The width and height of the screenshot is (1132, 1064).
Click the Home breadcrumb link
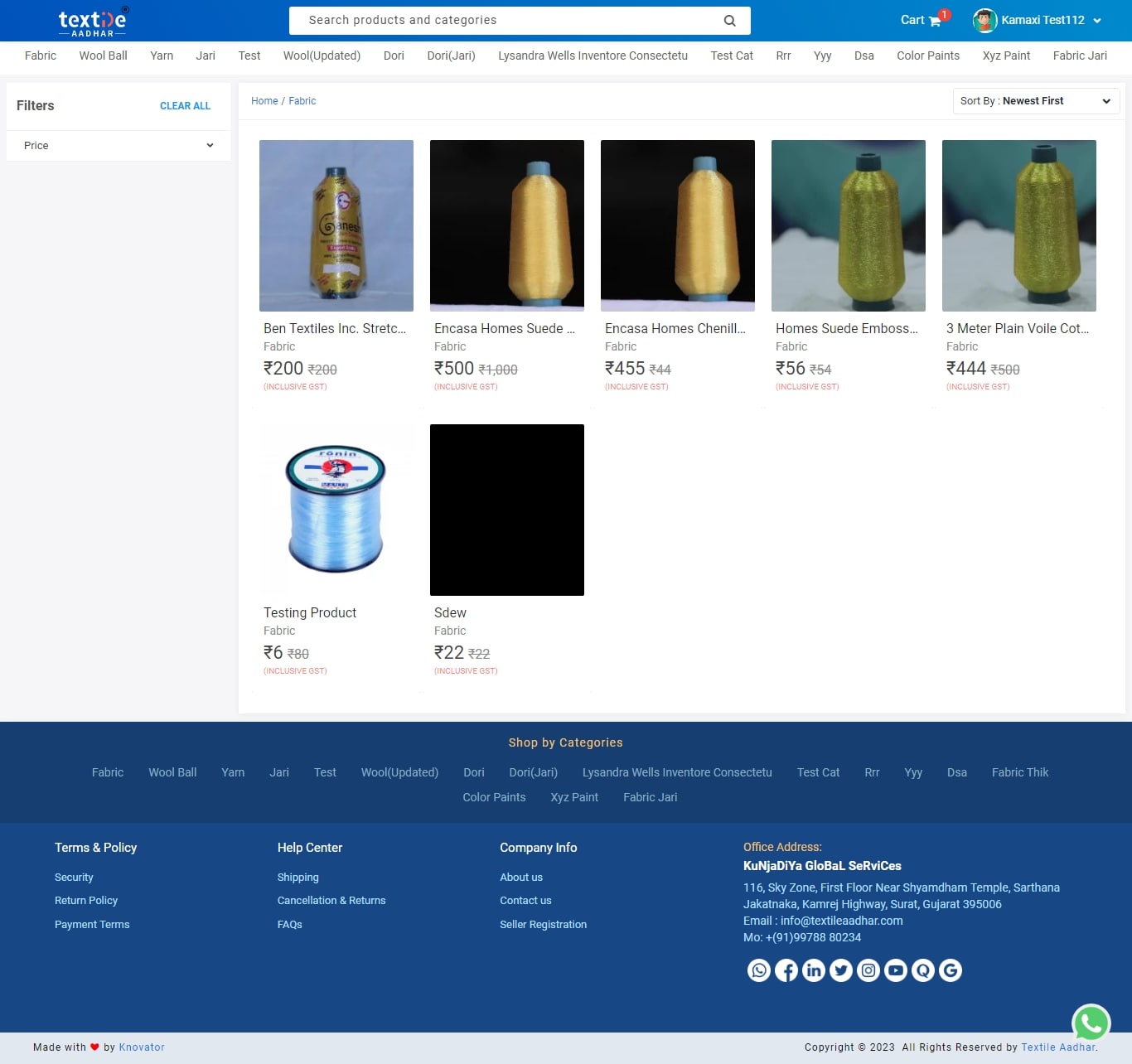click(264, 101)
